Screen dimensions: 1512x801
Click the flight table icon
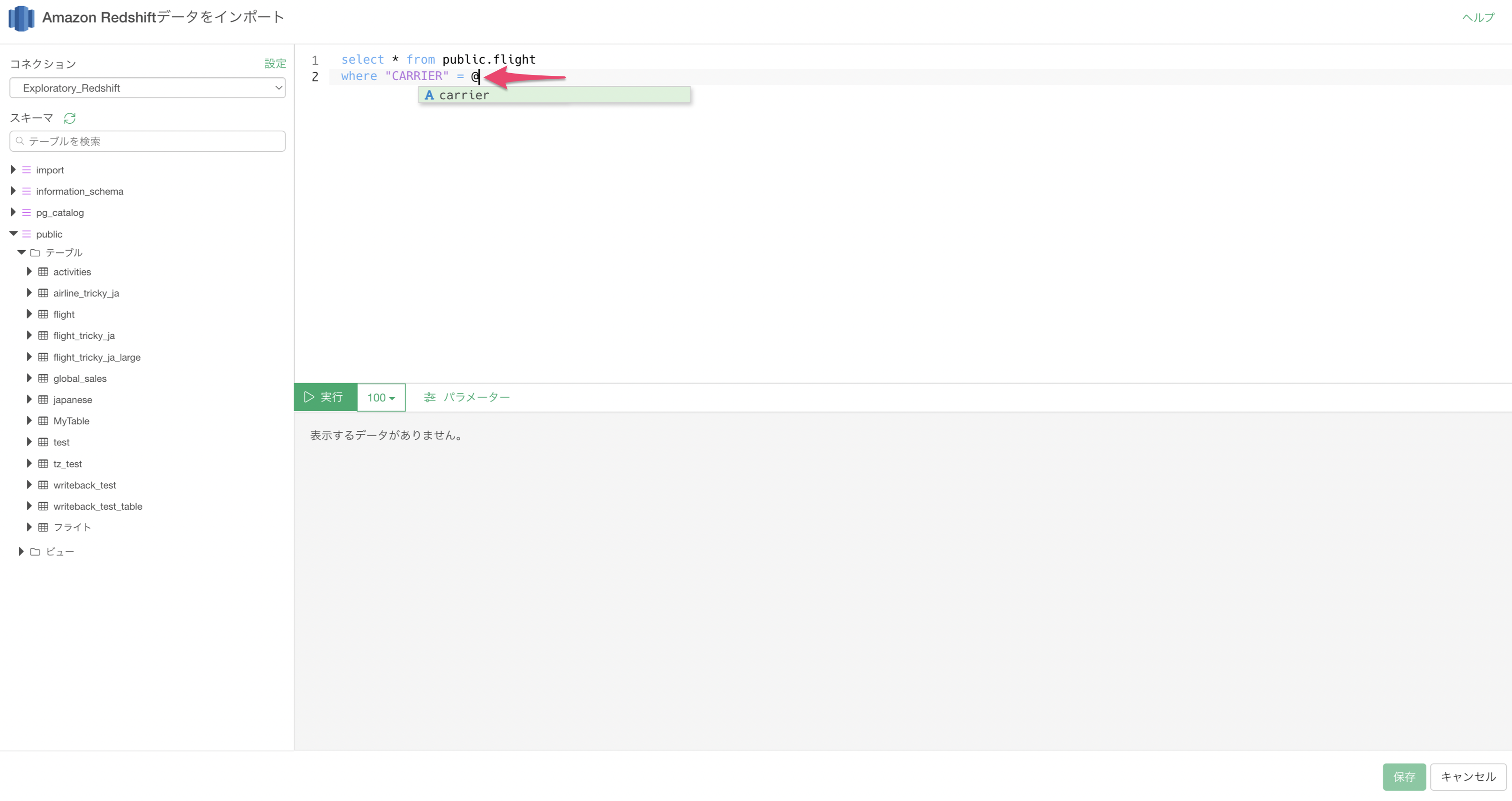44,314
